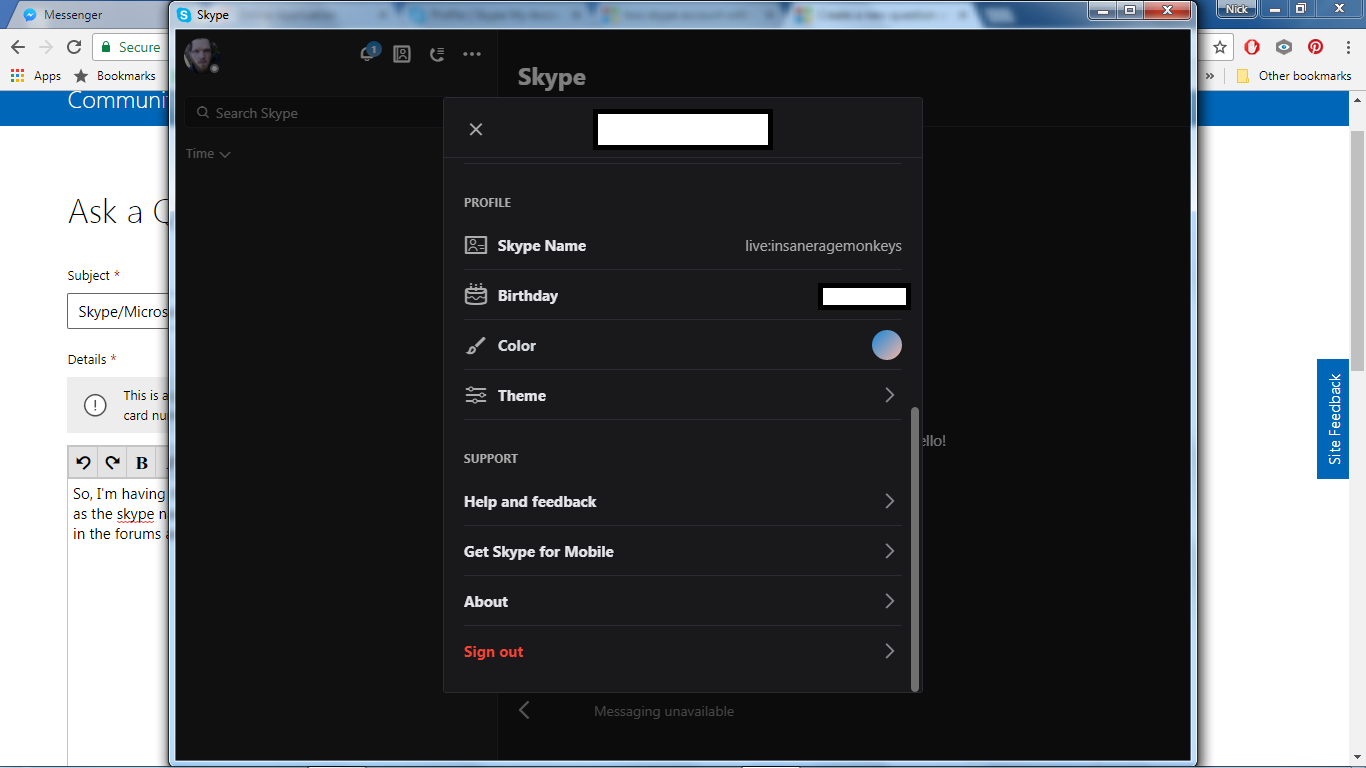
Task: Open the About entry
Action: (683, 601)
